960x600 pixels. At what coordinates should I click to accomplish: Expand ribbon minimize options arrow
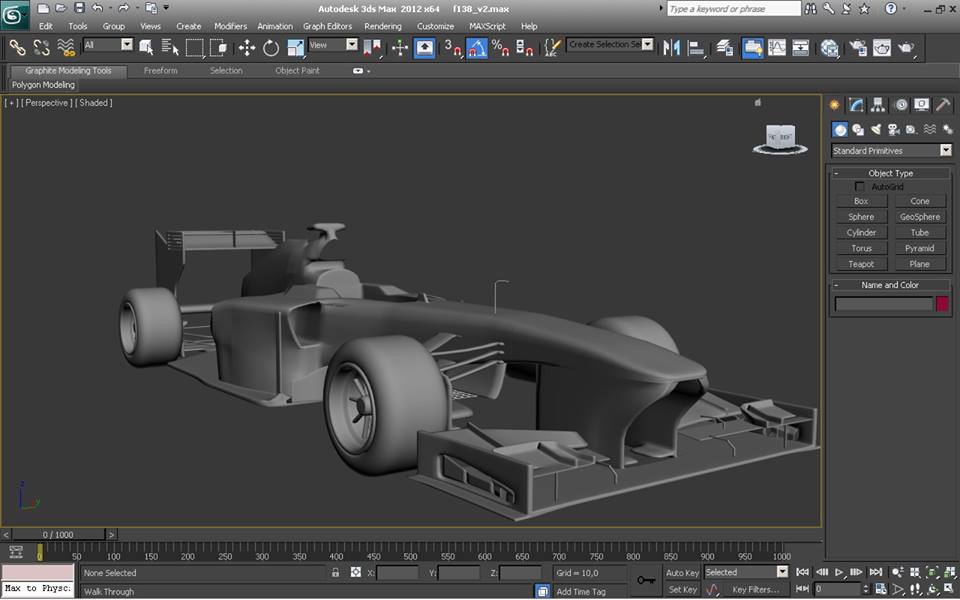point(369,71)
